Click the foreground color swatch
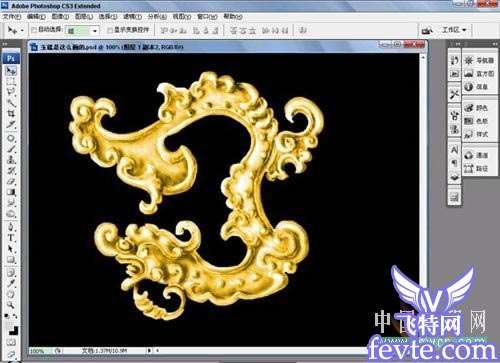This screenshot has width=500, height=363. [x=10, y=327]
